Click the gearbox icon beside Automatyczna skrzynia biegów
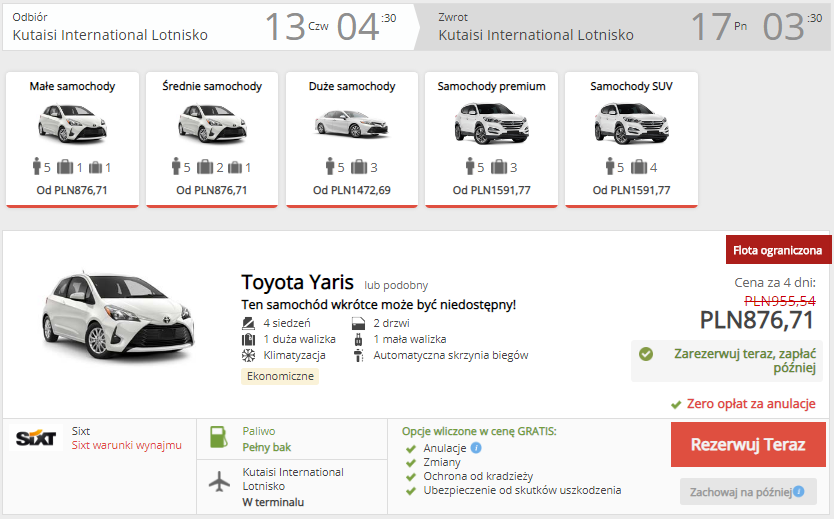834x519 pixels. click(x=358, y=355)
